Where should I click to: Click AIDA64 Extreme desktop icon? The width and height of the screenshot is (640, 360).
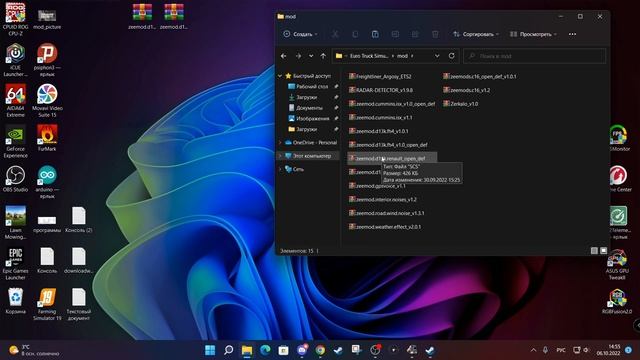[16, 100]
